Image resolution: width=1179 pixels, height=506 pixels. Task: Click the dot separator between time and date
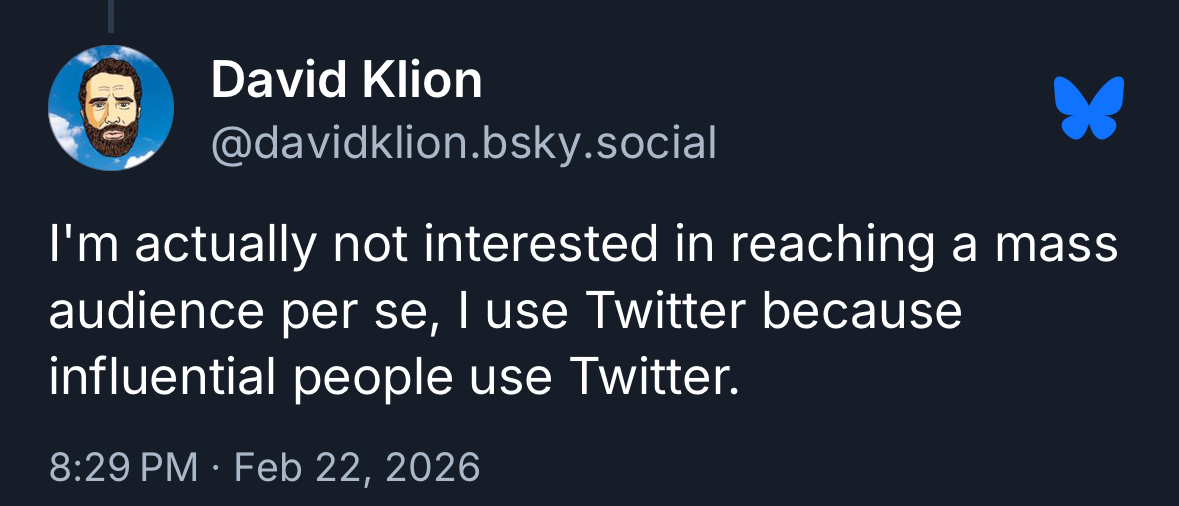click(217, 467)
